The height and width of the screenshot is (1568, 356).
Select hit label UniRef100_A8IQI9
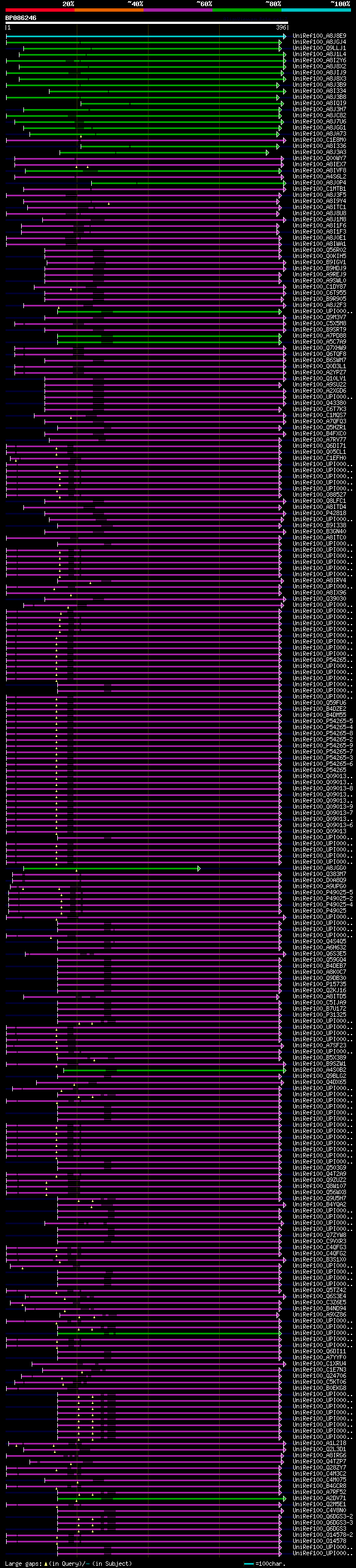319,103
